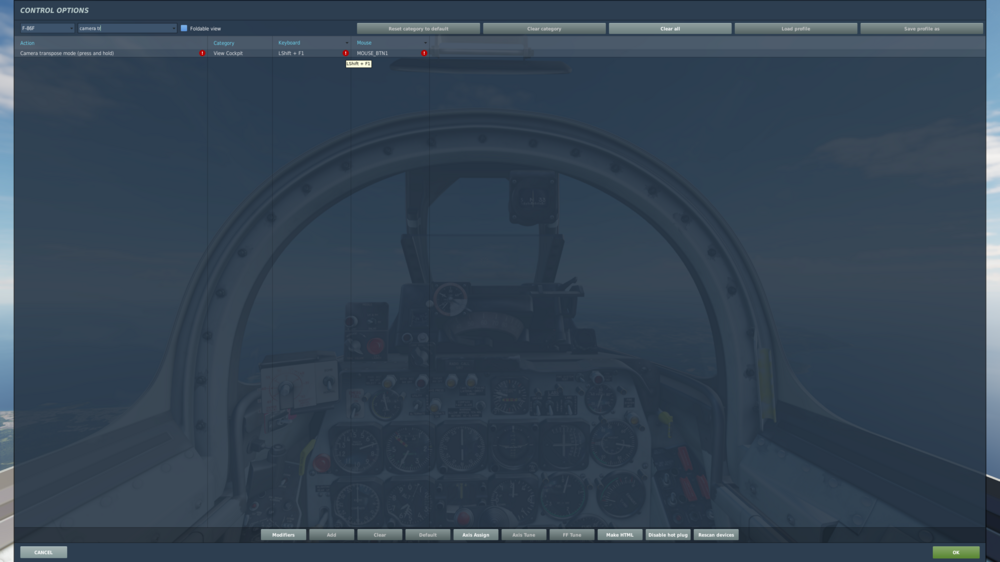Click the Modifiers button

tap(283, 535)
